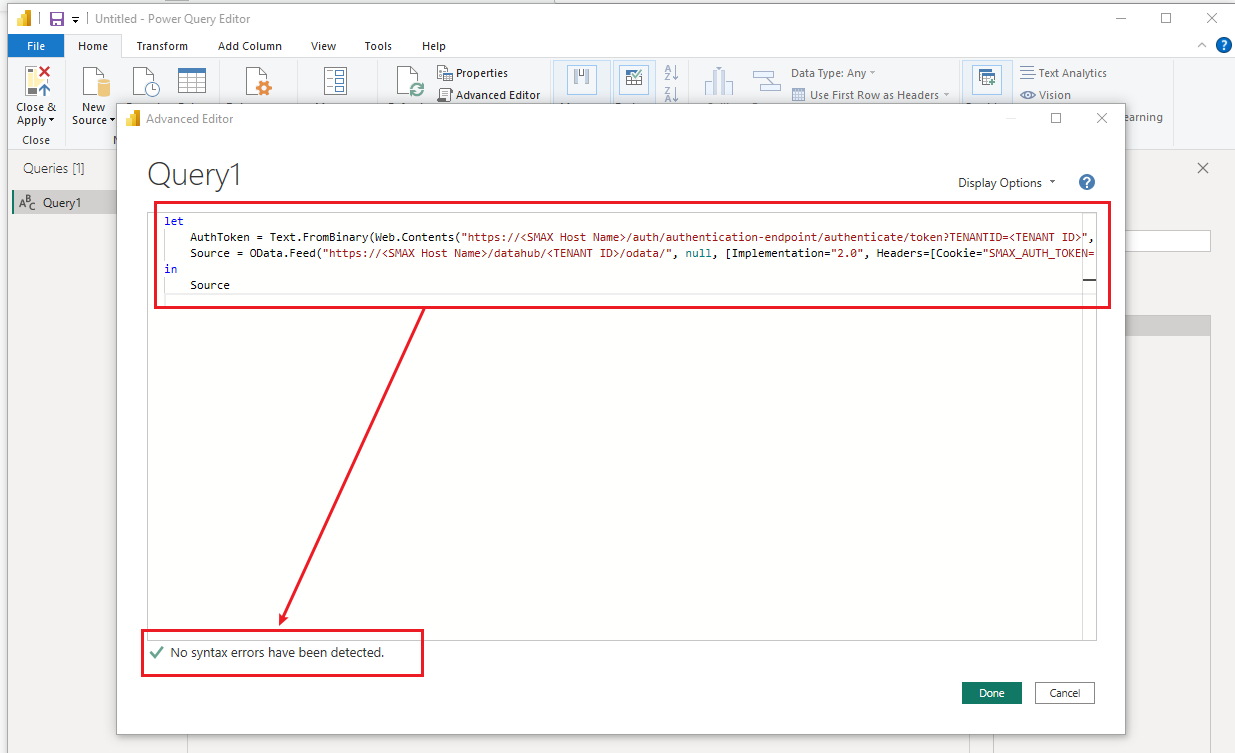Click the Done button
Image resolution: width=1235 pixels, height=753 pixels.
[991, 692]
